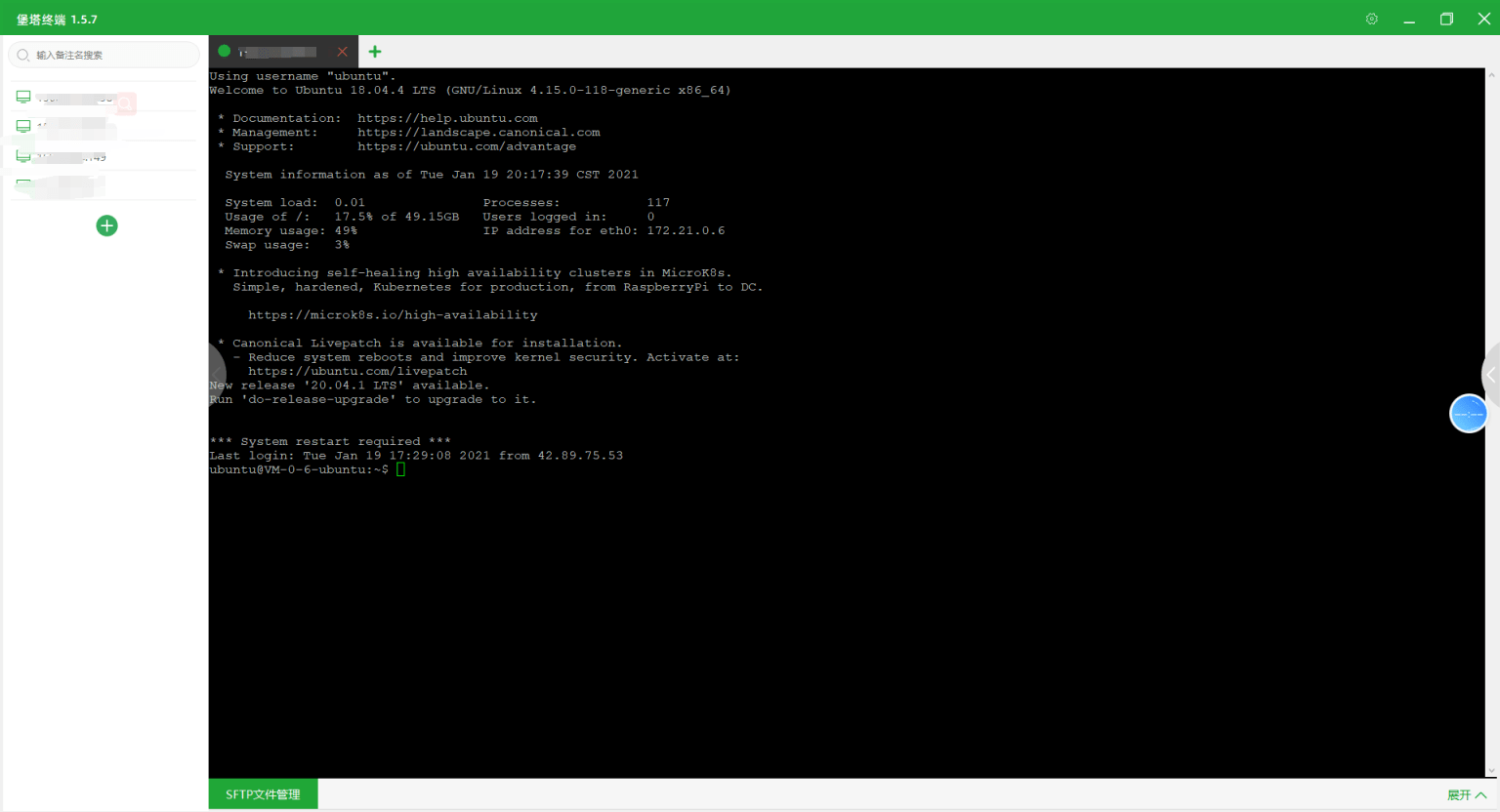
Task: Close the active terminal tab with red X
Action: (342, 52)
